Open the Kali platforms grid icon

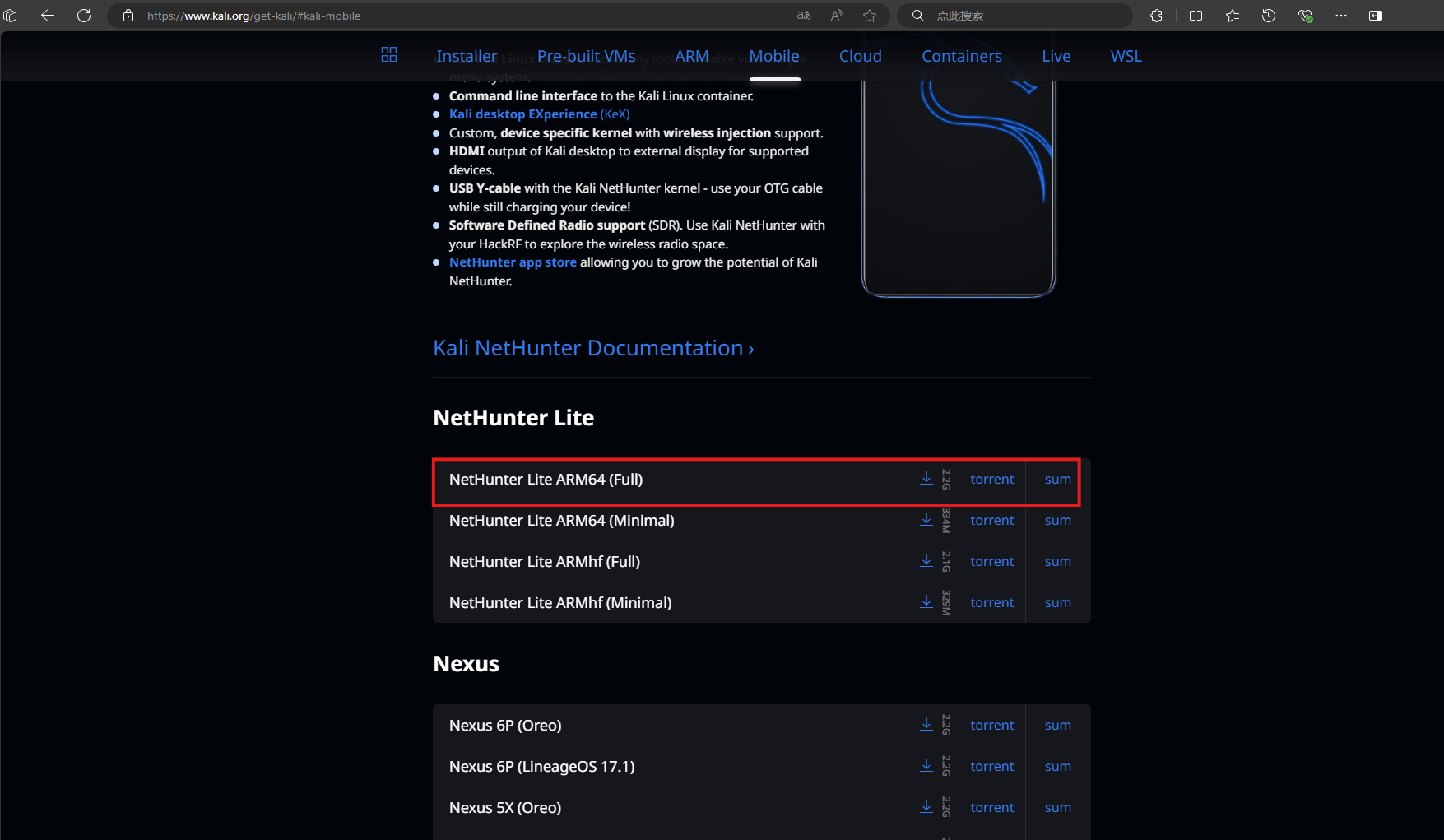pos(389,55)
